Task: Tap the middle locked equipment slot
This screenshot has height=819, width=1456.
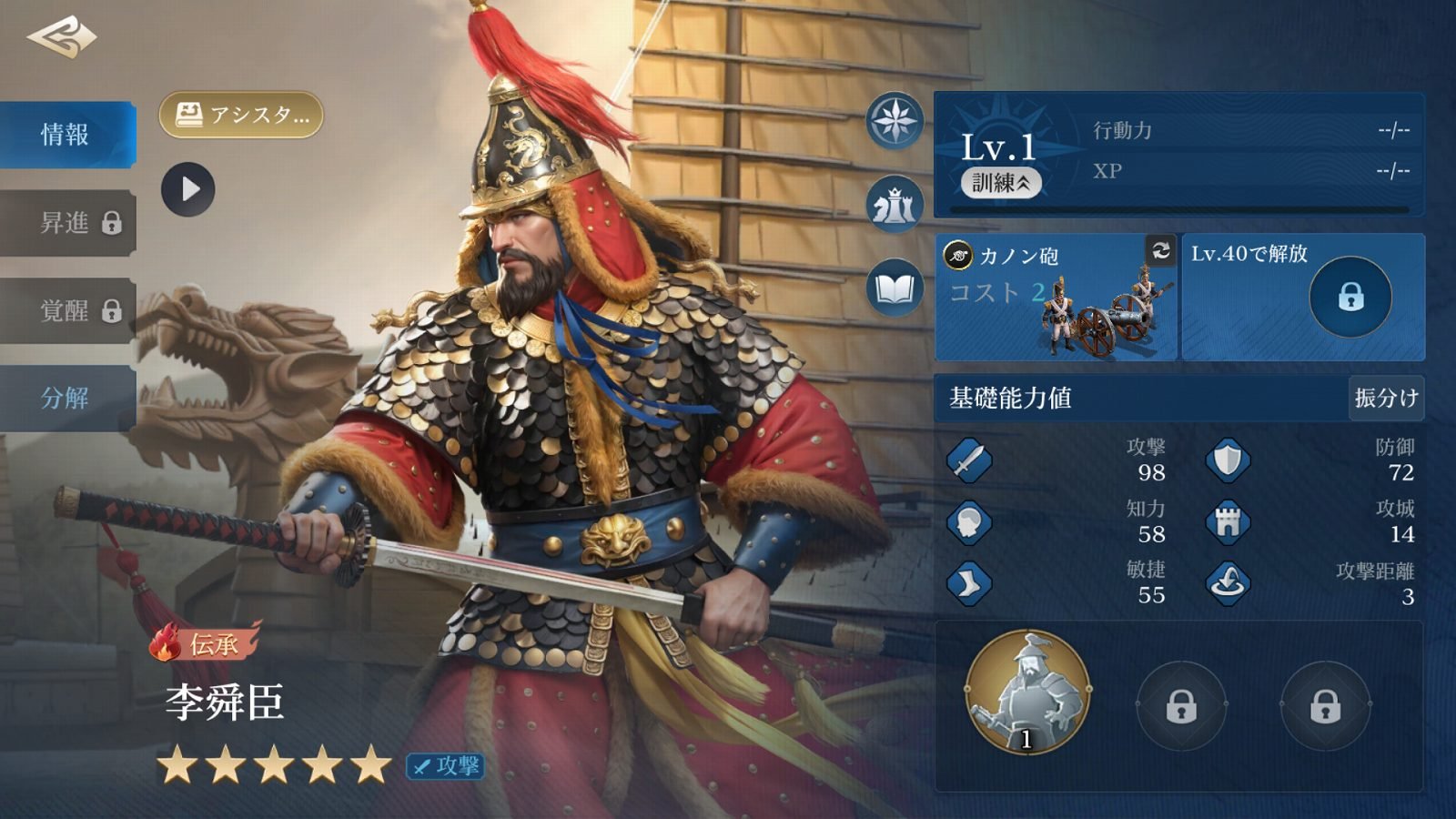Action: pos(1181,705)
